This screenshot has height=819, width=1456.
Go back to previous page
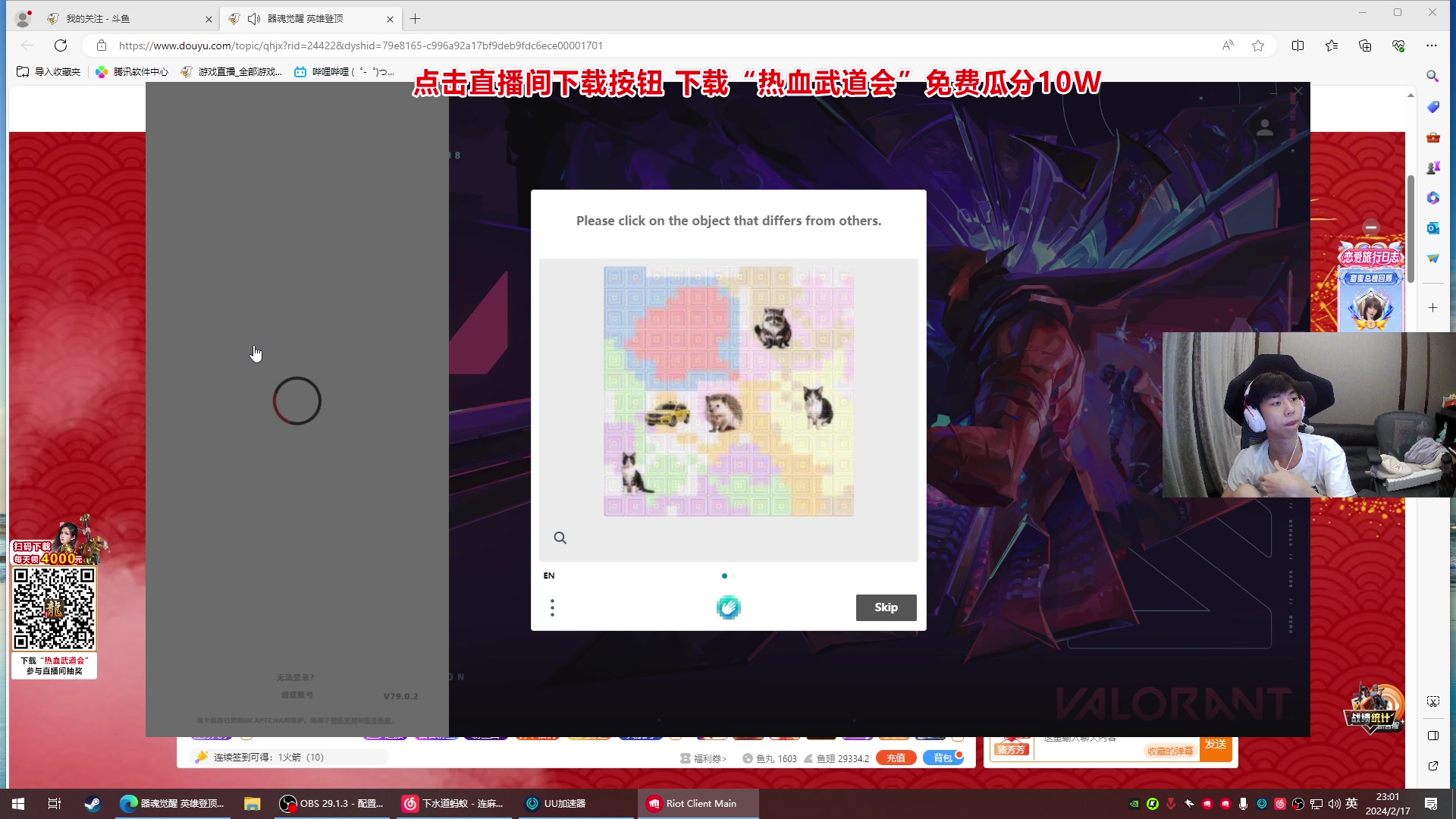click(27, 45)
